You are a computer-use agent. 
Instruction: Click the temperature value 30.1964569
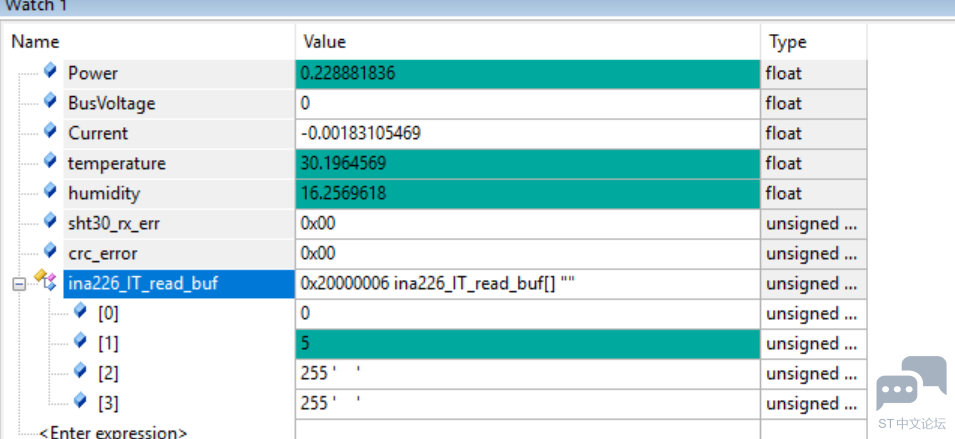point(343,163)
